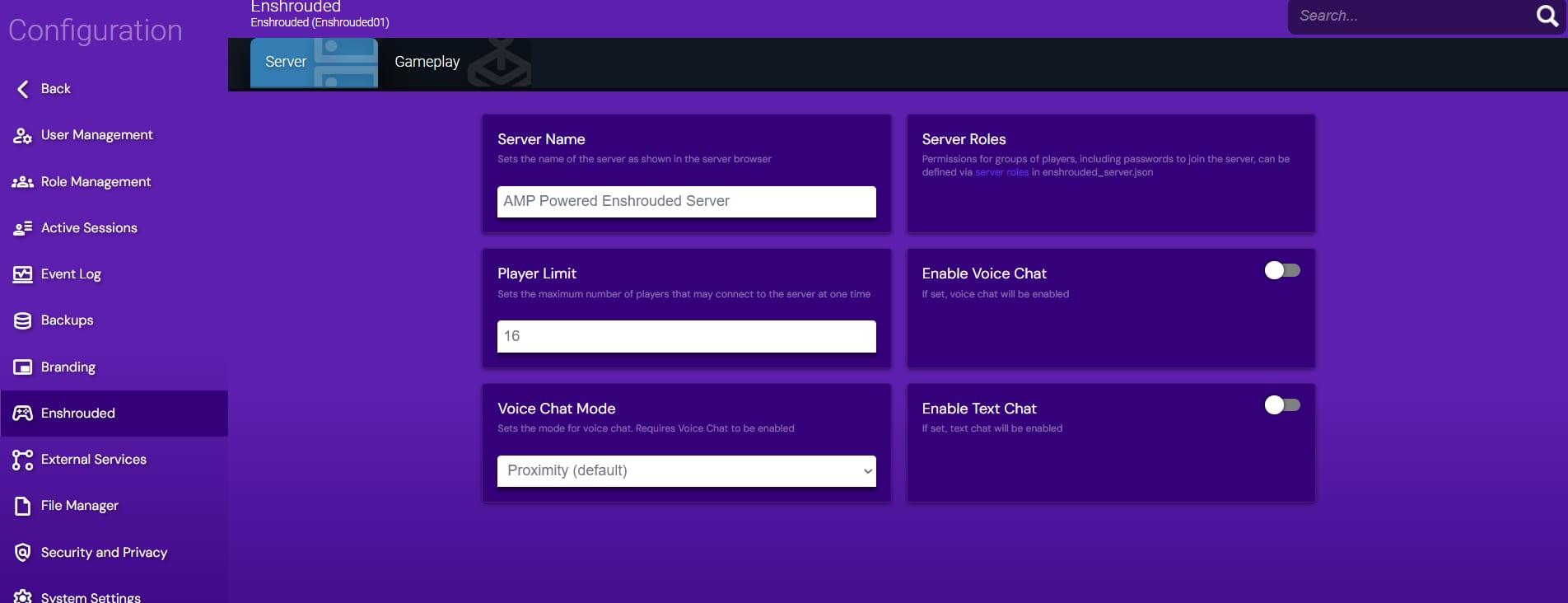
Task: Open Security and Privacy settings
Action: 114,553
